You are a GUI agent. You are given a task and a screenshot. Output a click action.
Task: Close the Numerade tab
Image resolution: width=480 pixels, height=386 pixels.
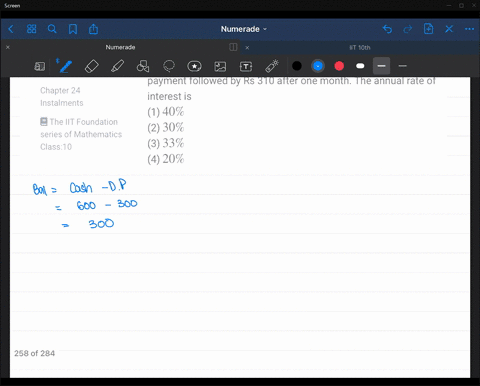8,47
